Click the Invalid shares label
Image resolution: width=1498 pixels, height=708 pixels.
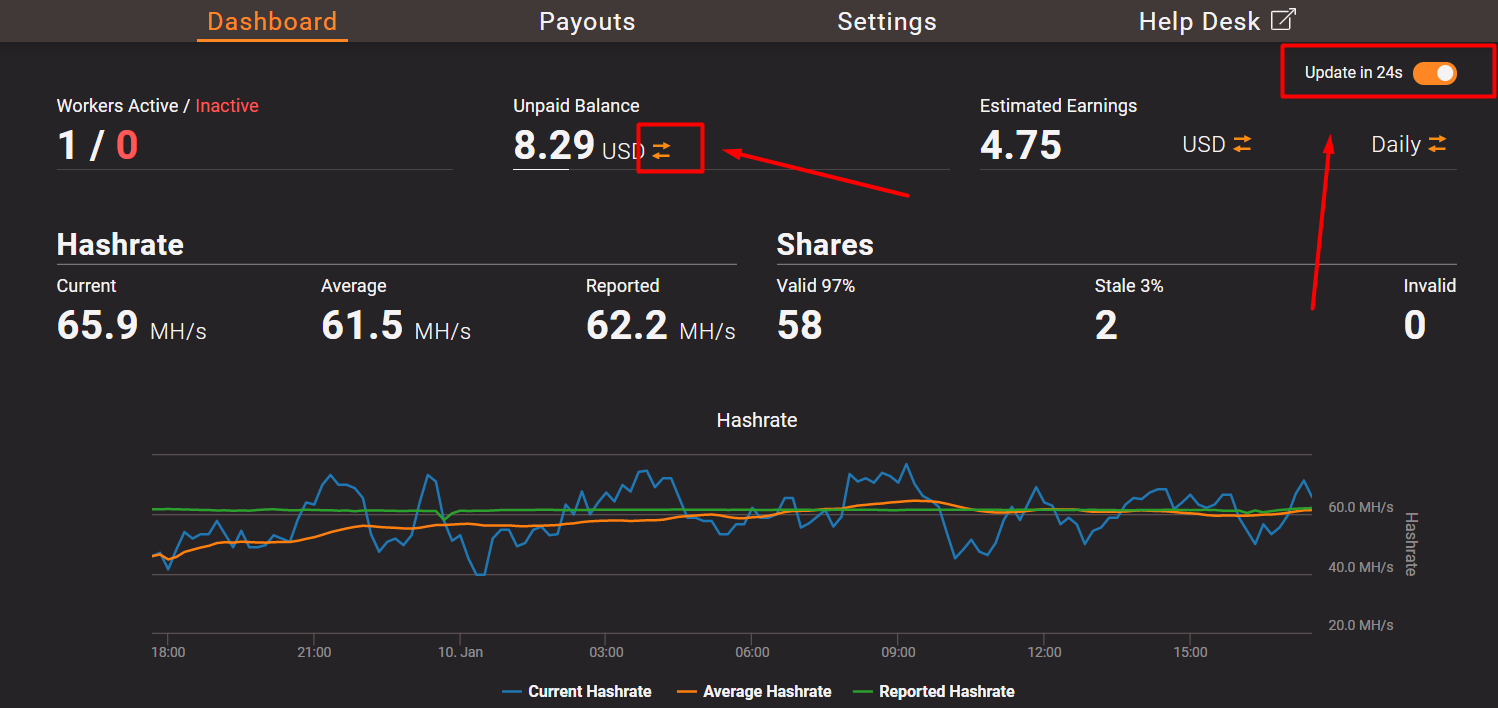coord(1430,286)
